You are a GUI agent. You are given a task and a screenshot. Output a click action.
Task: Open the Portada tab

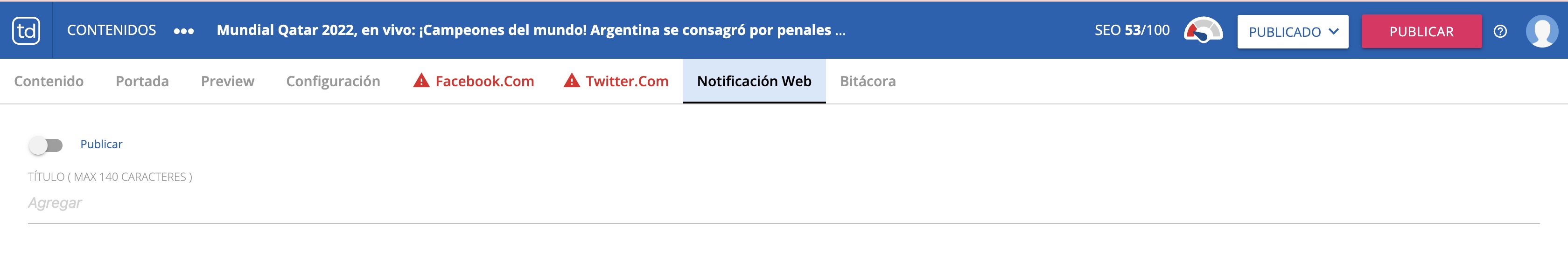coord(142,82)
